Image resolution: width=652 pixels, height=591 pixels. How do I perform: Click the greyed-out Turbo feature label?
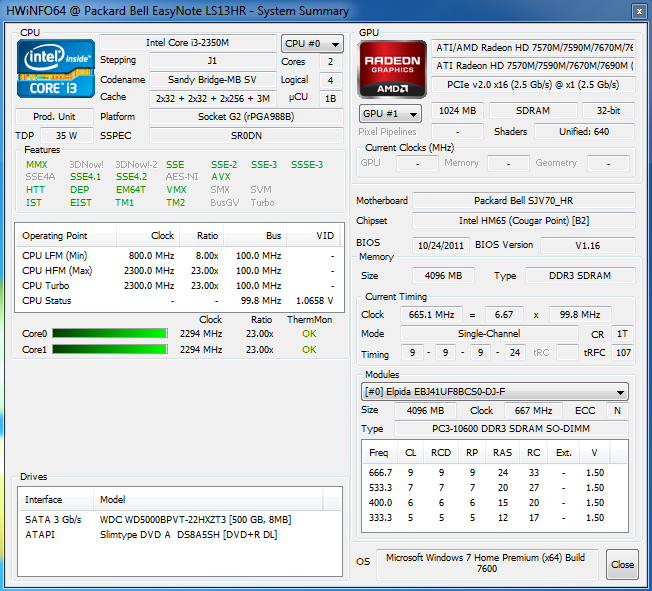[262, 203]
